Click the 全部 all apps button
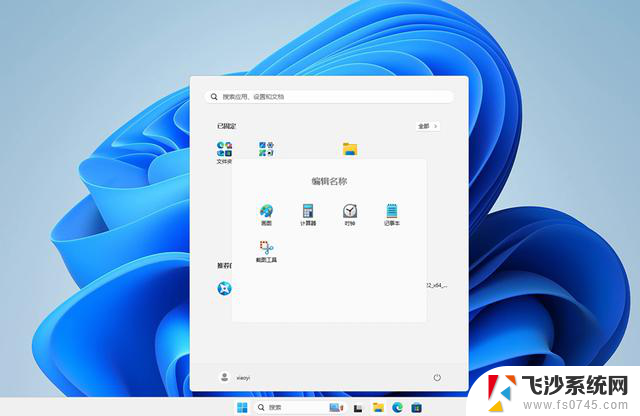640x416 pixels. click(x=428, y=126)
